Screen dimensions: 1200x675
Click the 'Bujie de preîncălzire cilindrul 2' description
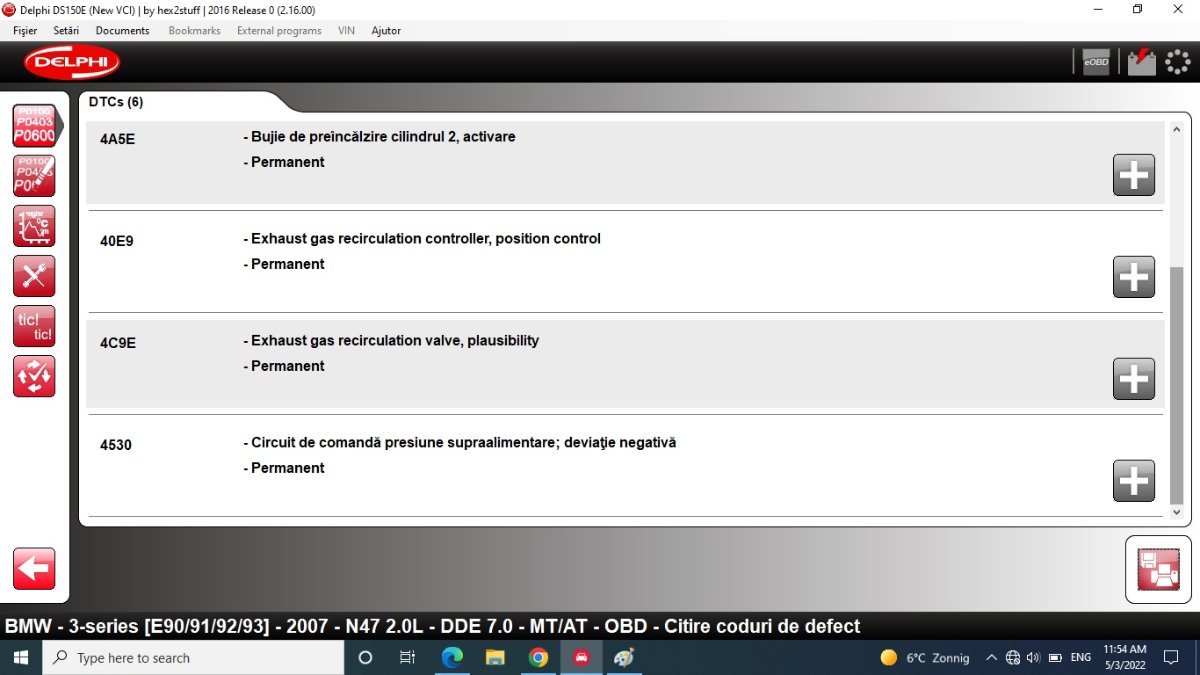coord(379,136)
